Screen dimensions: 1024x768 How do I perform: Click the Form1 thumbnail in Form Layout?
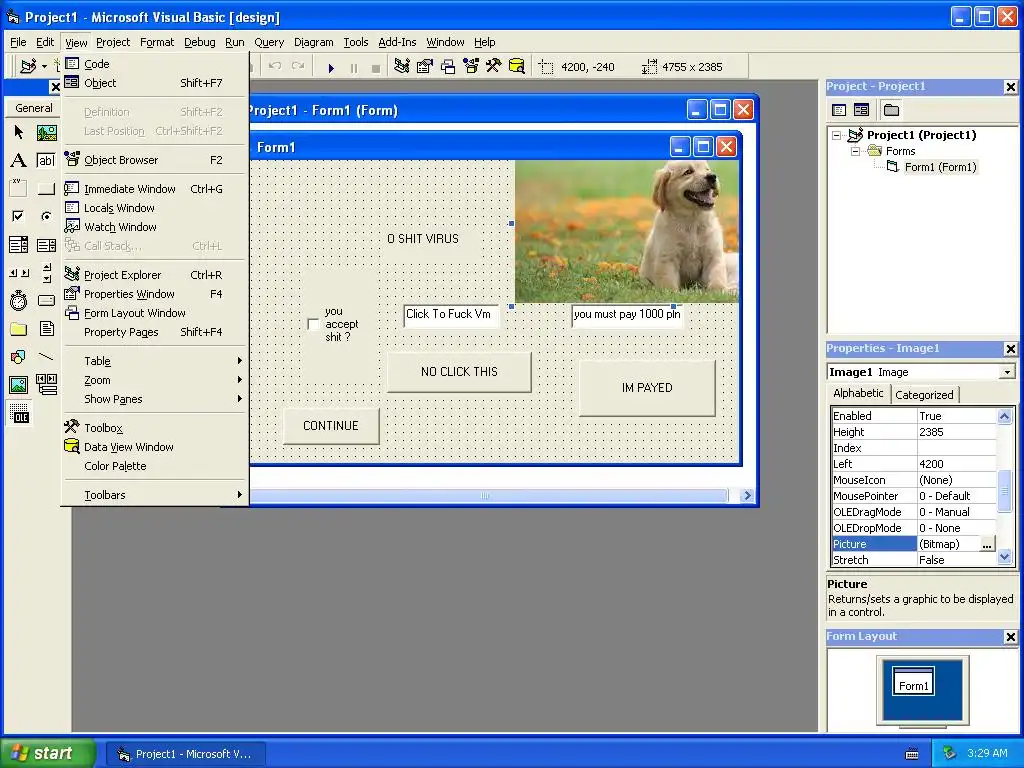913,682
